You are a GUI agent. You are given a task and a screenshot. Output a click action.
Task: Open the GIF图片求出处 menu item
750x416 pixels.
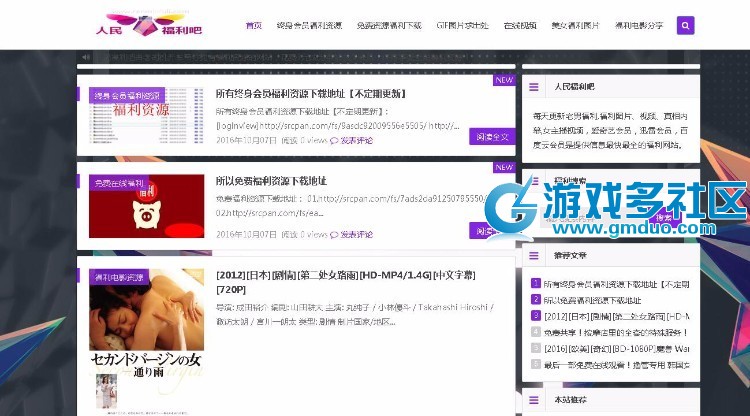[463, 25]
